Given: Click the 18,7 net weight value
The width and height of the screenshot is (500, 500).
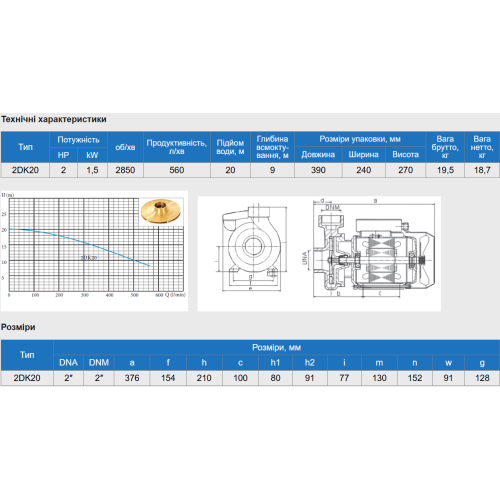Looking at the screenshot, I should (482, 170).
